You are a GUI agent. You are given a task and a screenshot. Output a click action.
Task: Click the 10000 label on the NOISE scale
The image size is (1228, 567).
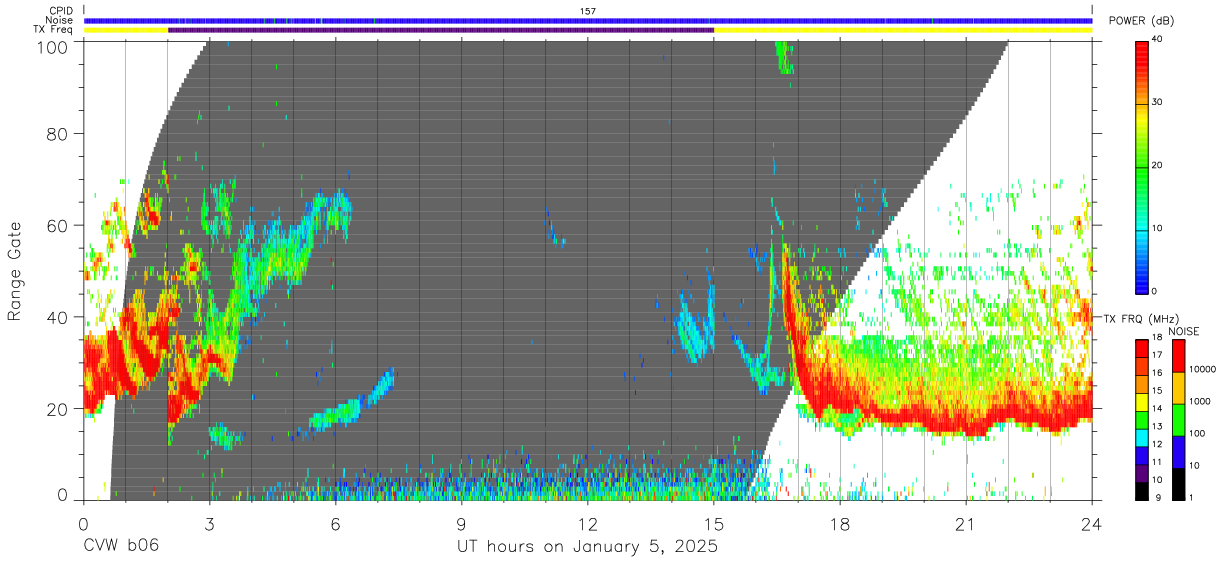coord(1202,368)
